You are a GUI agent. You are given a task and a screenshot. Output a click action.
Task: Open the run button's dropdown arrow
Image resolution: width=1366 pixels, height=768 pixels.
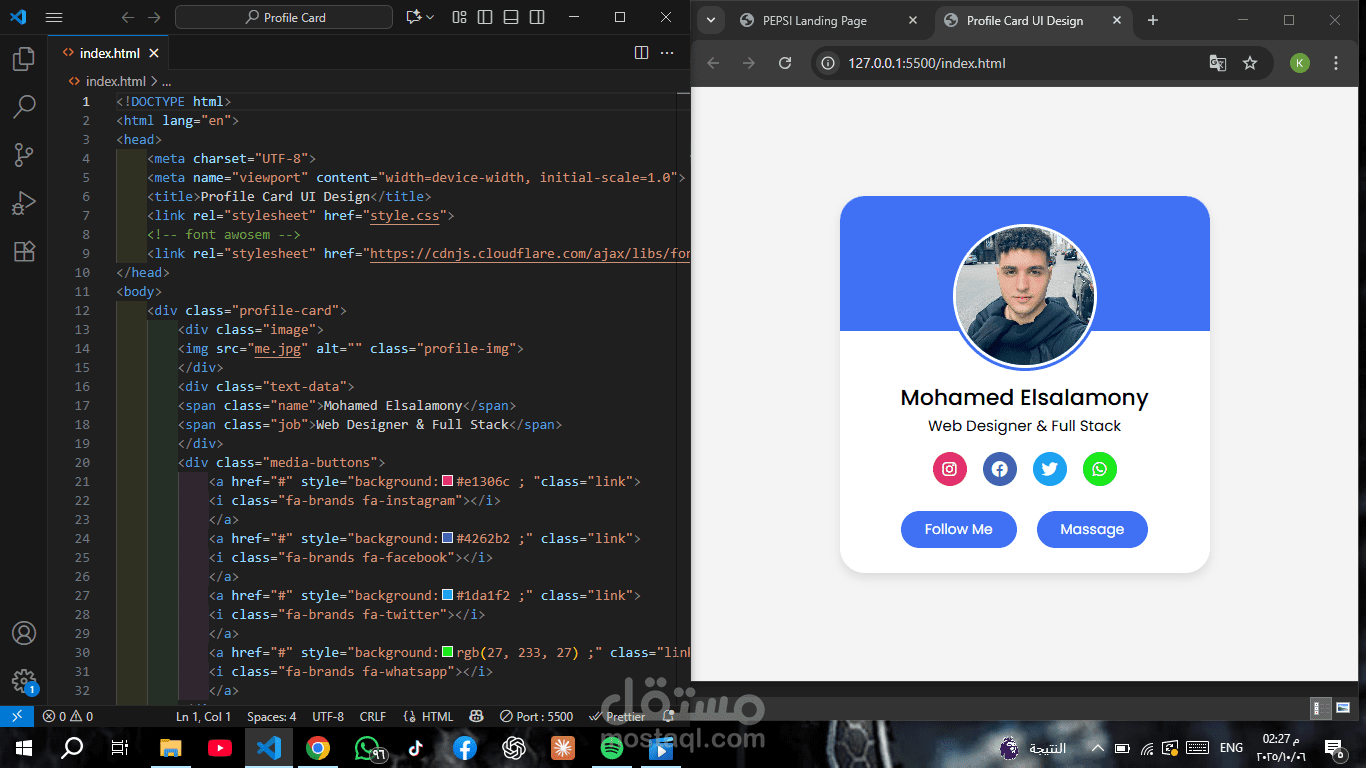(429, 17)
